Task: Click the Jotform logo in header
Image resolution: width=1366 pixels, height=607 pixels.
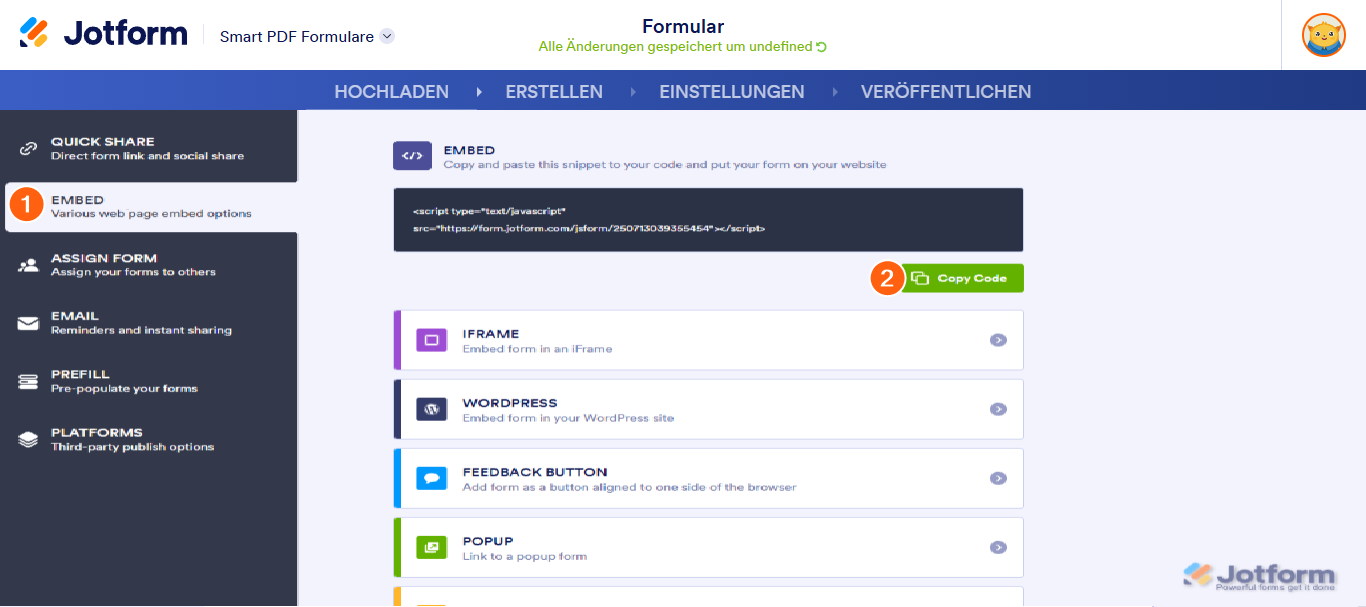Action: (x=103, y=33)
